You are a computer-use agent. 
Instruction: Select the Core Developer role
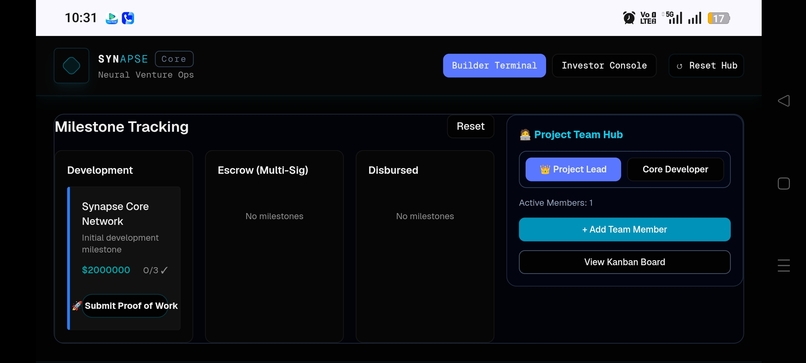pyautogui.click(x=675, y=169)
